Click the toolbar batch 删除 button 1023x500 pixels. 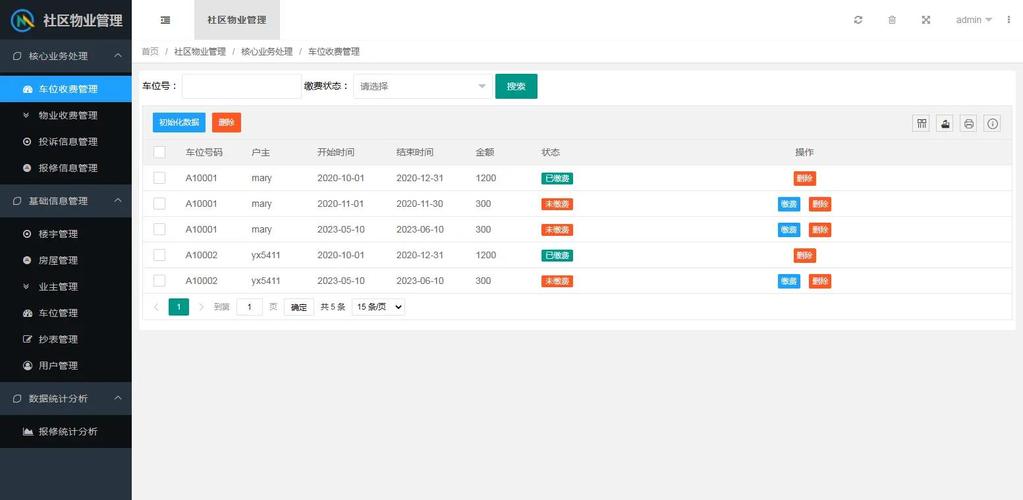[226, 123]
